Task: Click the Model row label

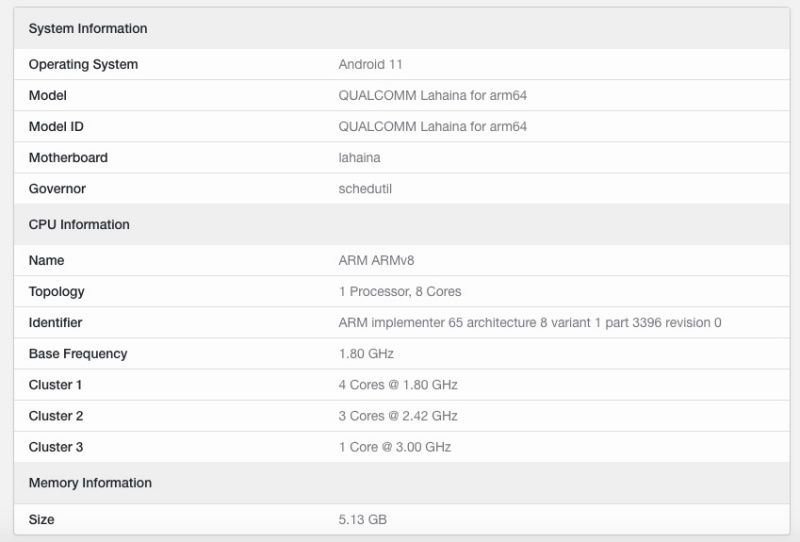Action: point(47,95)
